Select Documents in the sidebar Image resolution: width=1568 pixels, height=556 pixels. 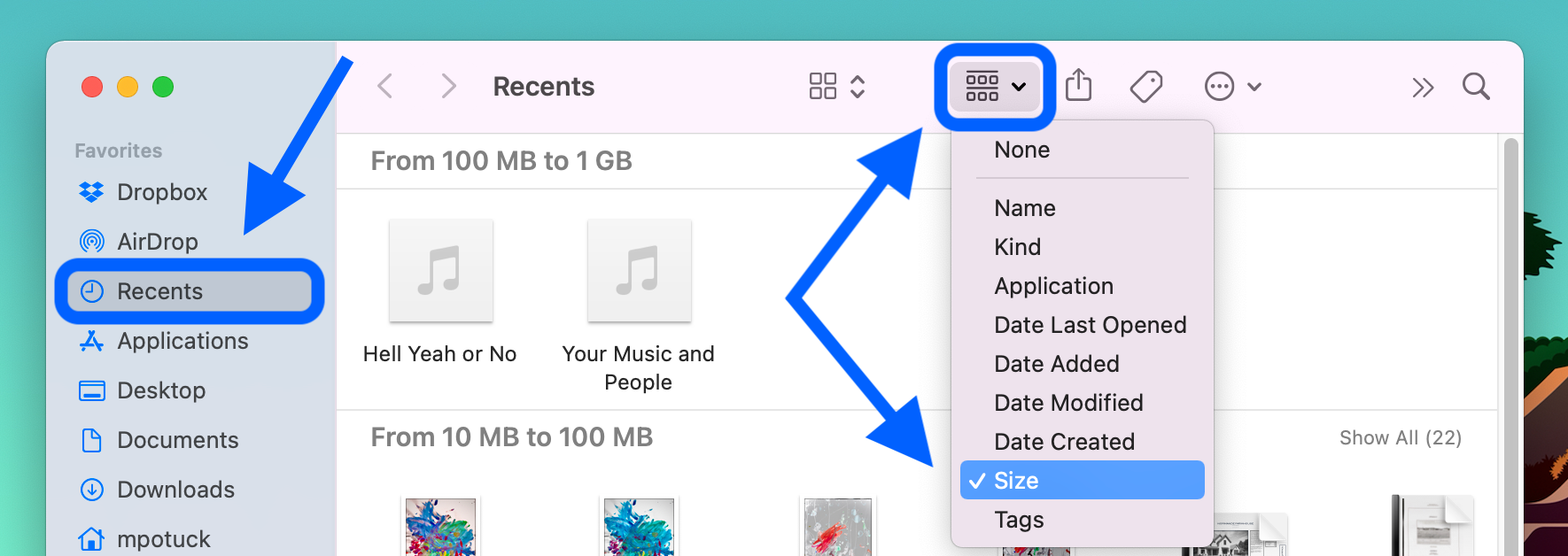click(177, 439)
